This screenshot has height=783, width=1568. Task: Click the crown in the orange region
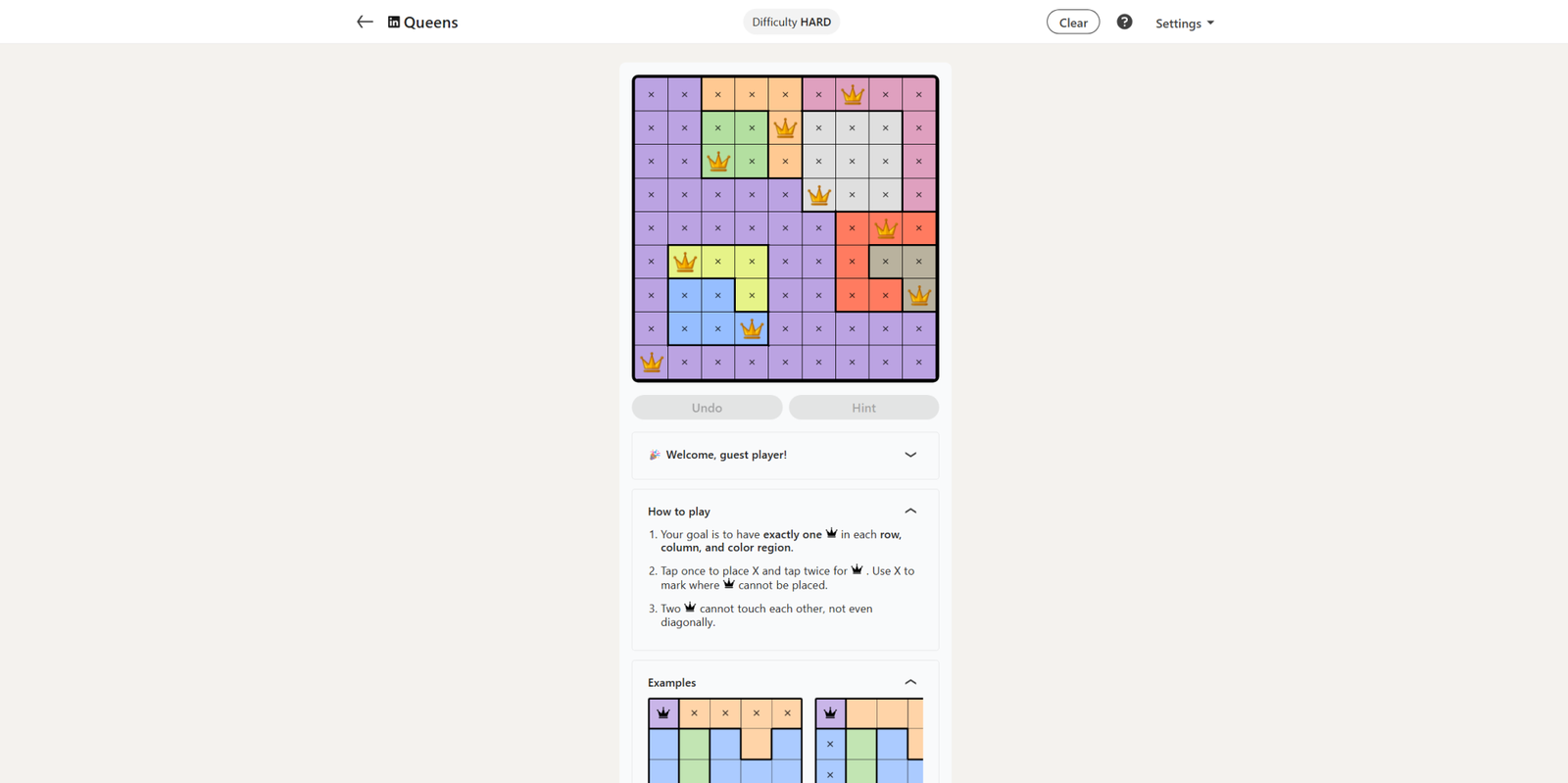tap(785, 128)
